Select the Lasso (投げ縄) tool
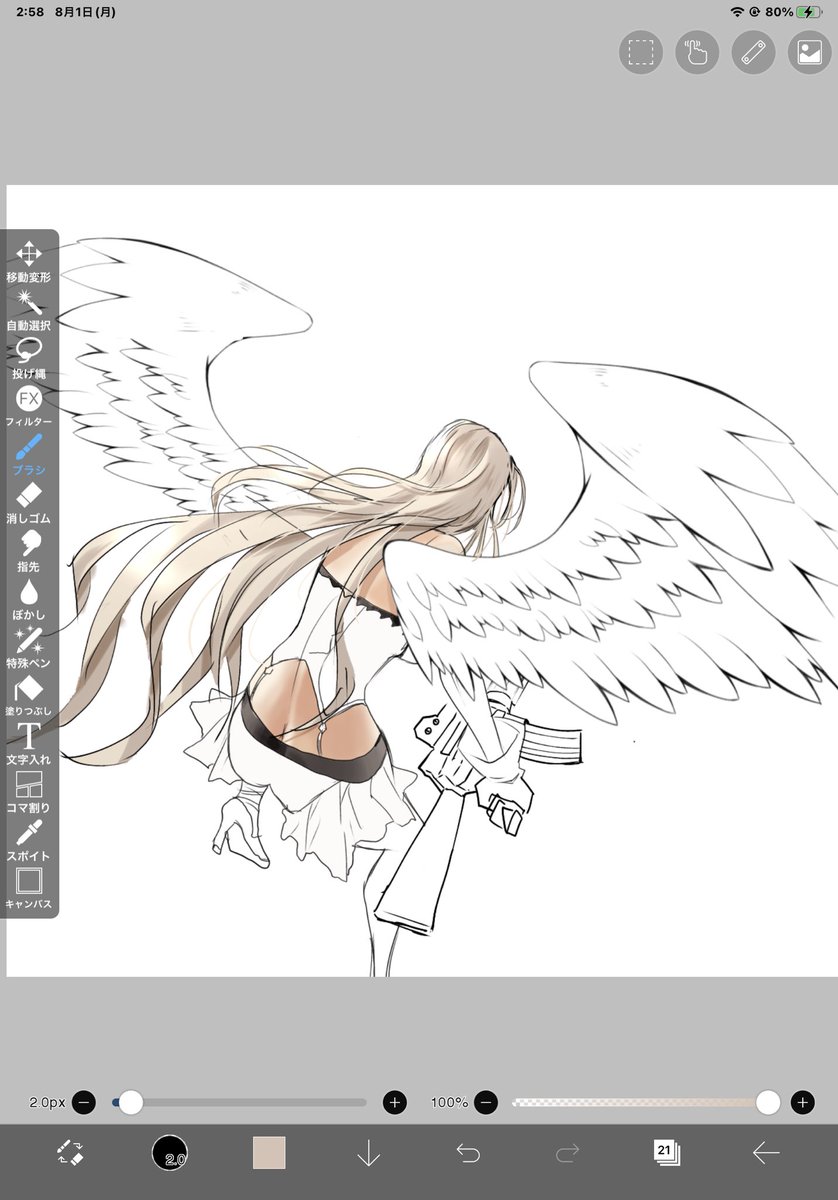Image resolution: width=838 pixels, height=1200 pixels. (28, 358)
